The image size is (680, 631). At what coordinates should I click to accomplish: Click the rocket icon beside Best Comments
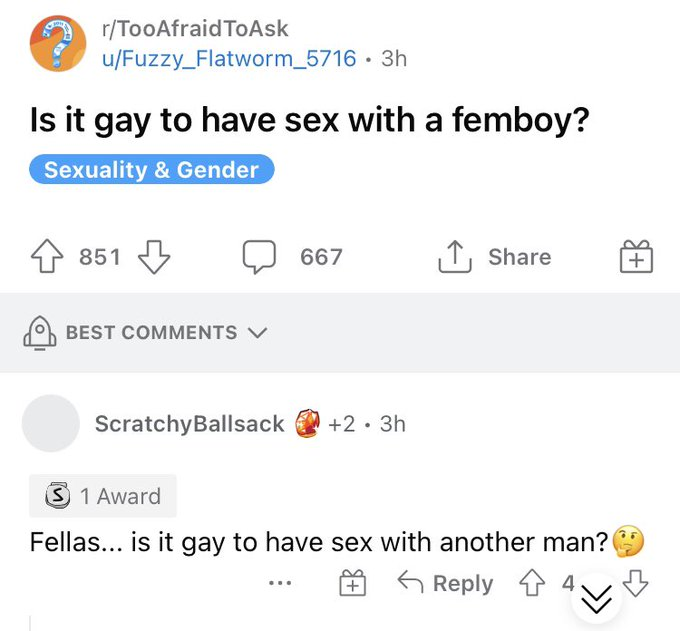pos(39,333)
